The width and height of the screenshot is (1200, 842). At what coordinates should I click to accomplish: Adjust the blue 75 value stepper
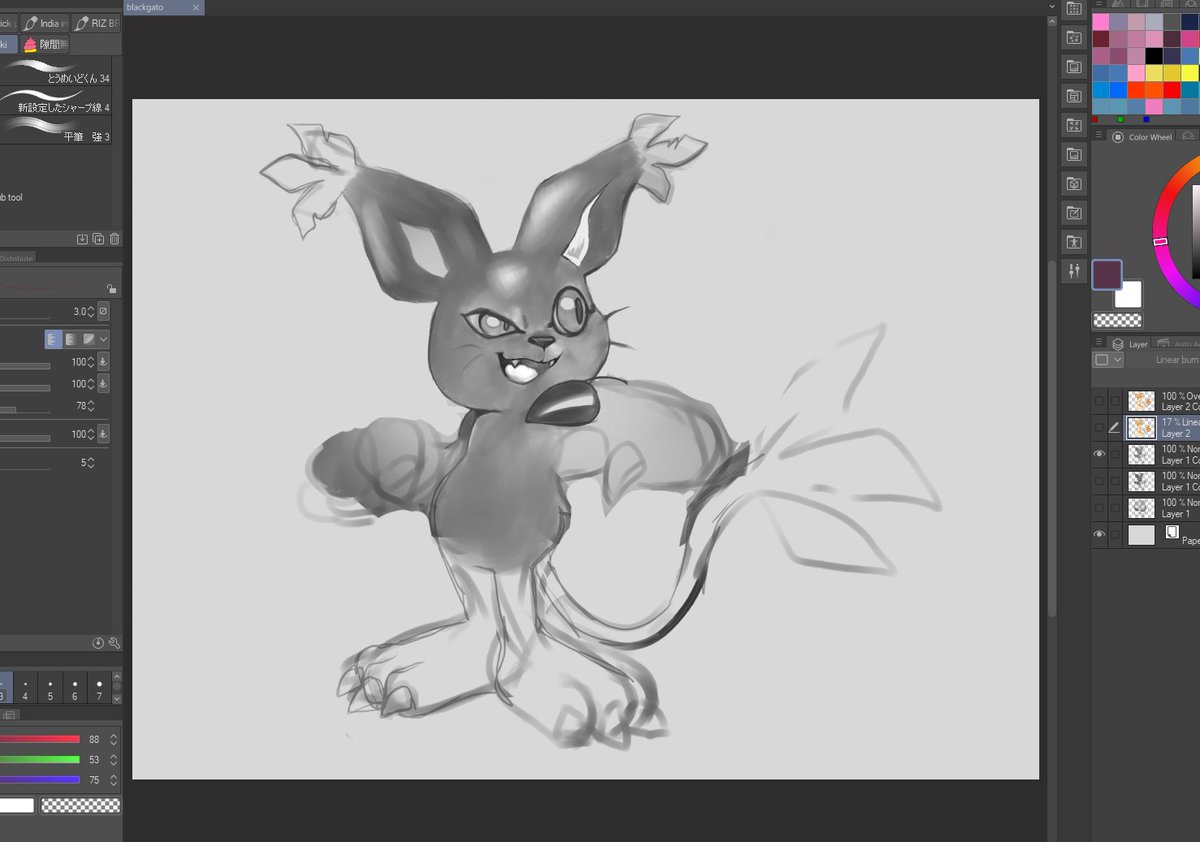pyautogui.click(x=114, y=779)
